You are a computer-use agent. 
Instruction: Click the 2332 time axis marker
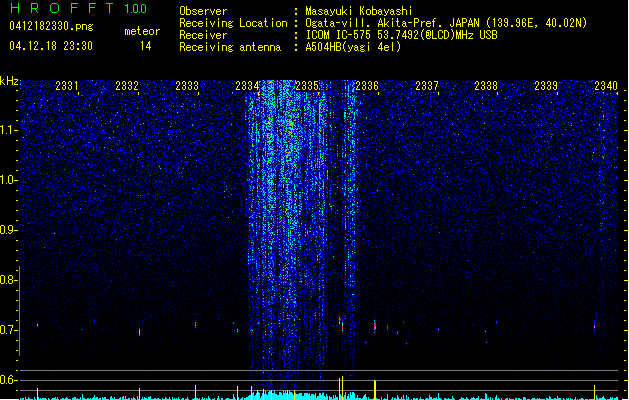[127, 86]
